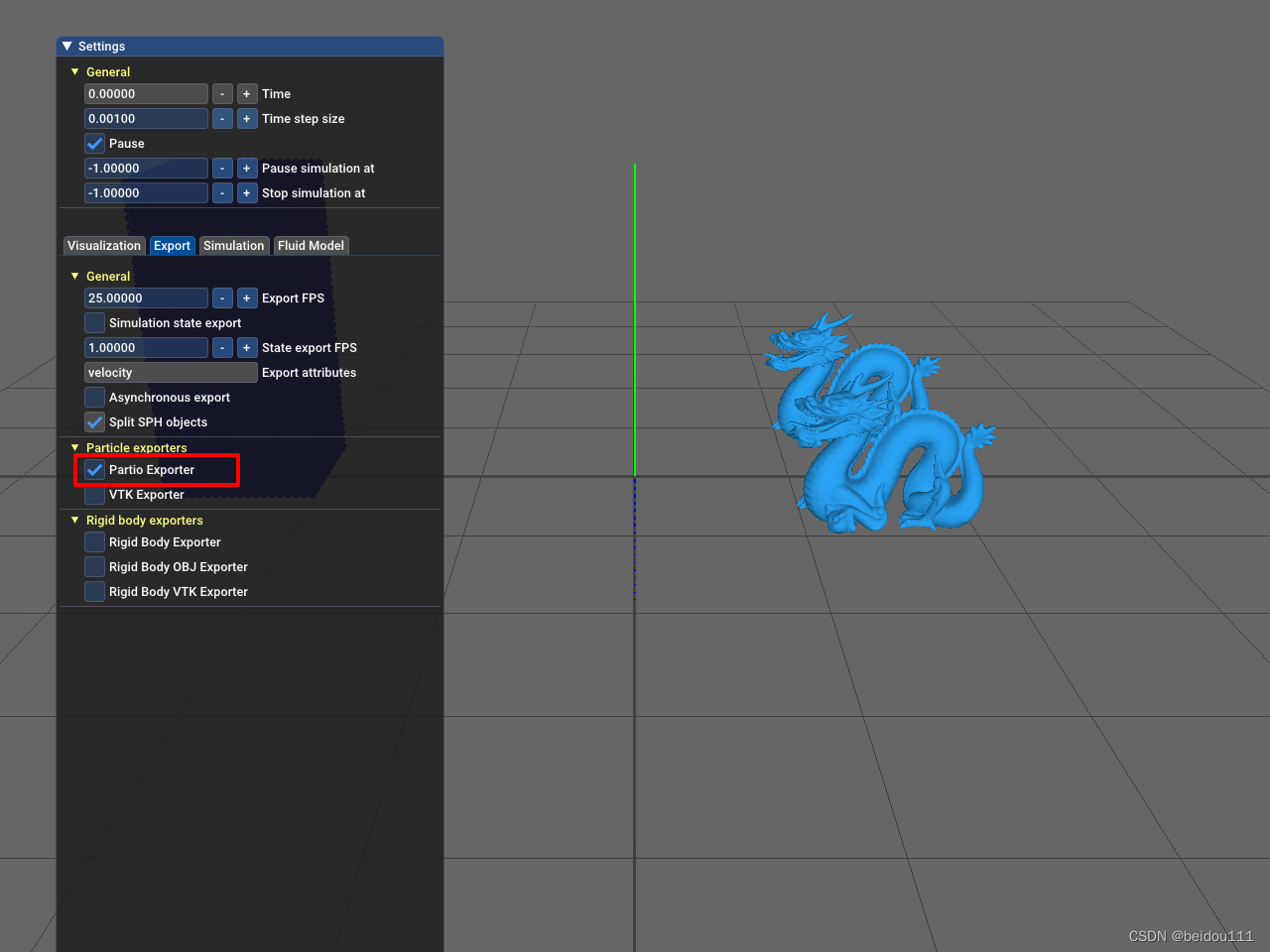Decrease Pause simulation at value
This screenshot has height=952, width=1270.
click(x=222, y=169)
